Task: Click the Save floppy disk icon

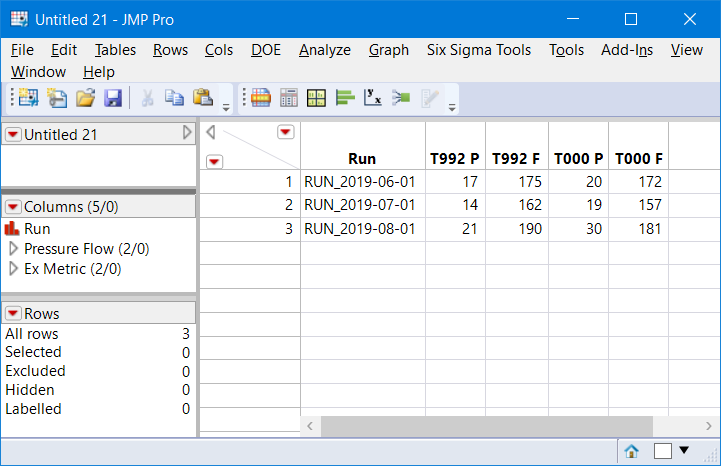Action: [x=113, y=98]
